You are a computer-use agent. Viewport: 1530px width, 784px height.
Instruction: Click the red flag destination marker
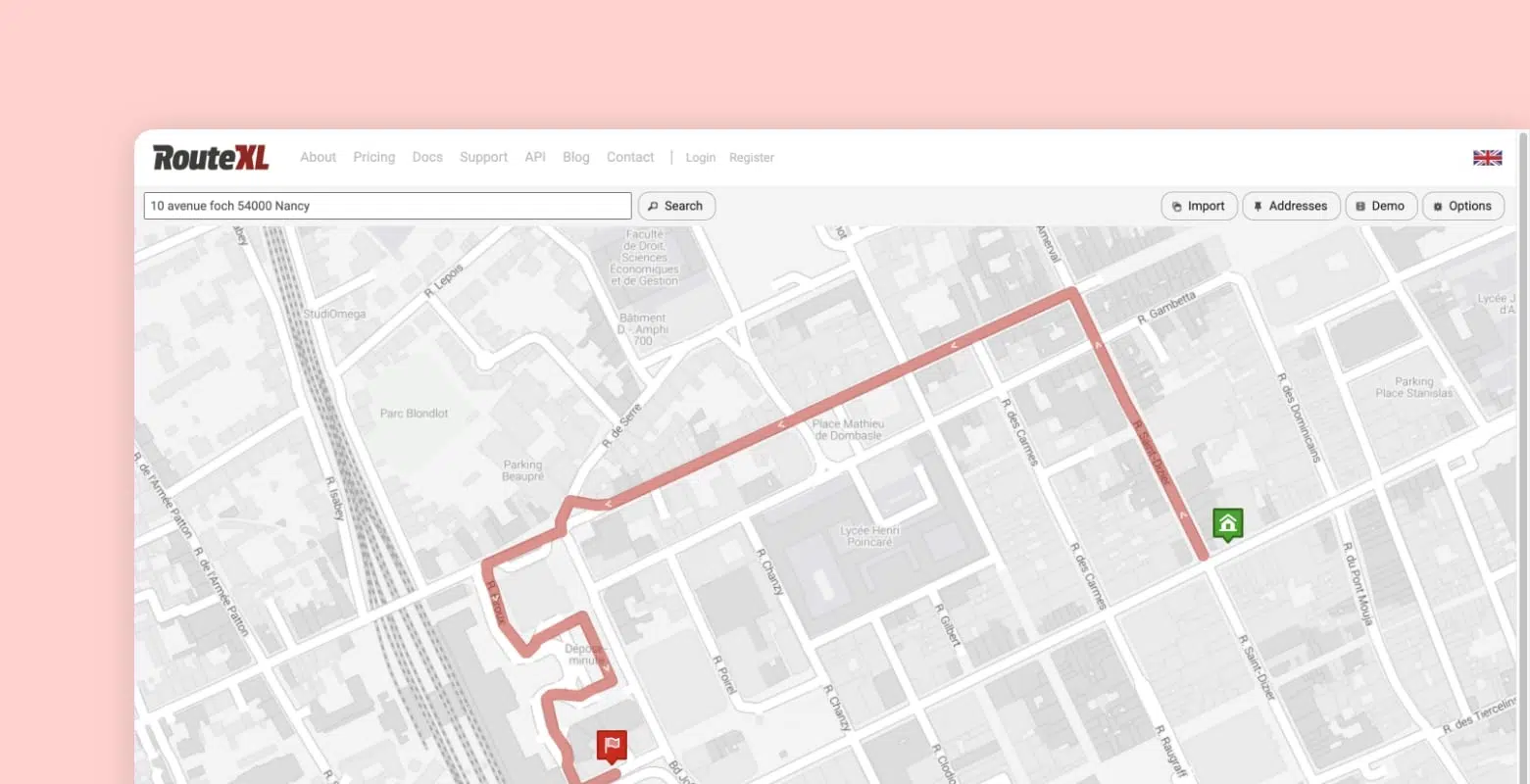tap(612, 747)
